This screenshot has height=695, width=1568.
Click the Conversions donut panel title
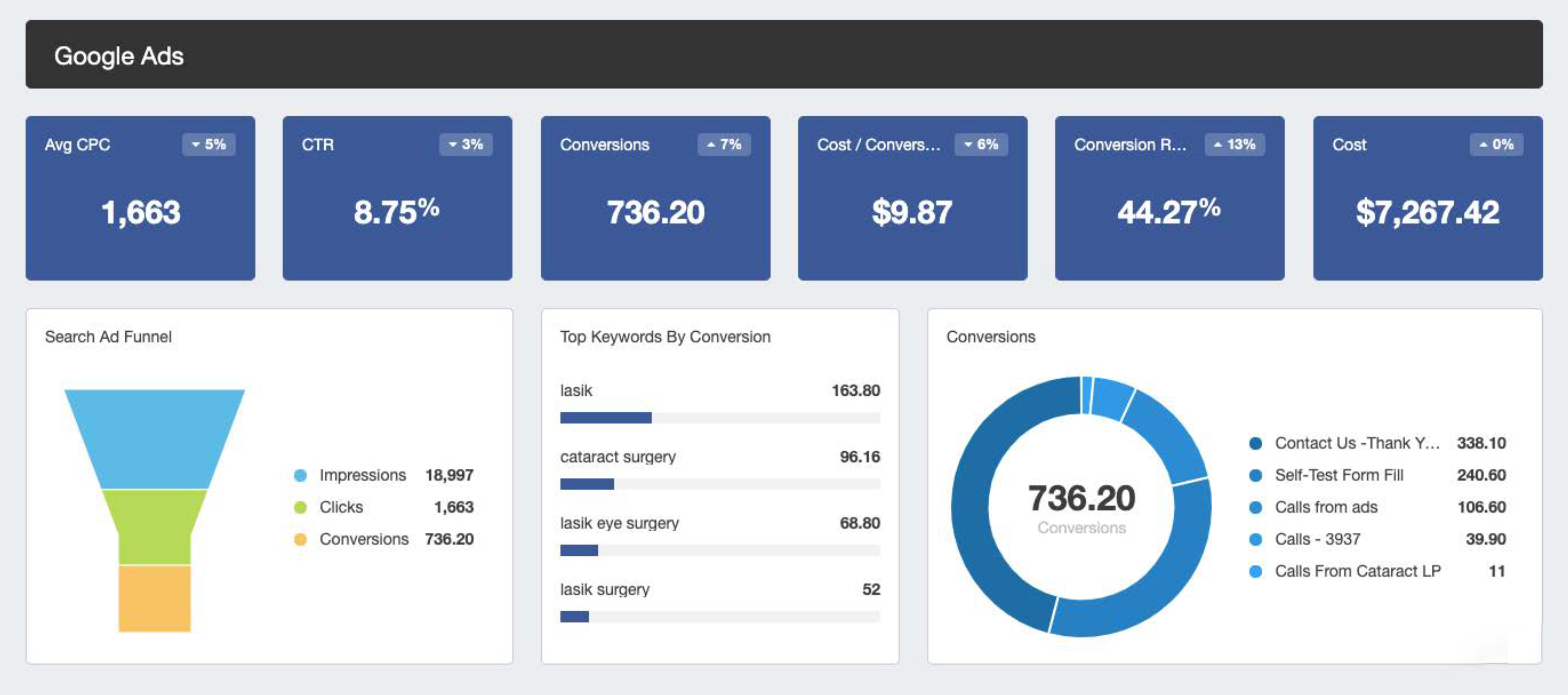[991, 337]
